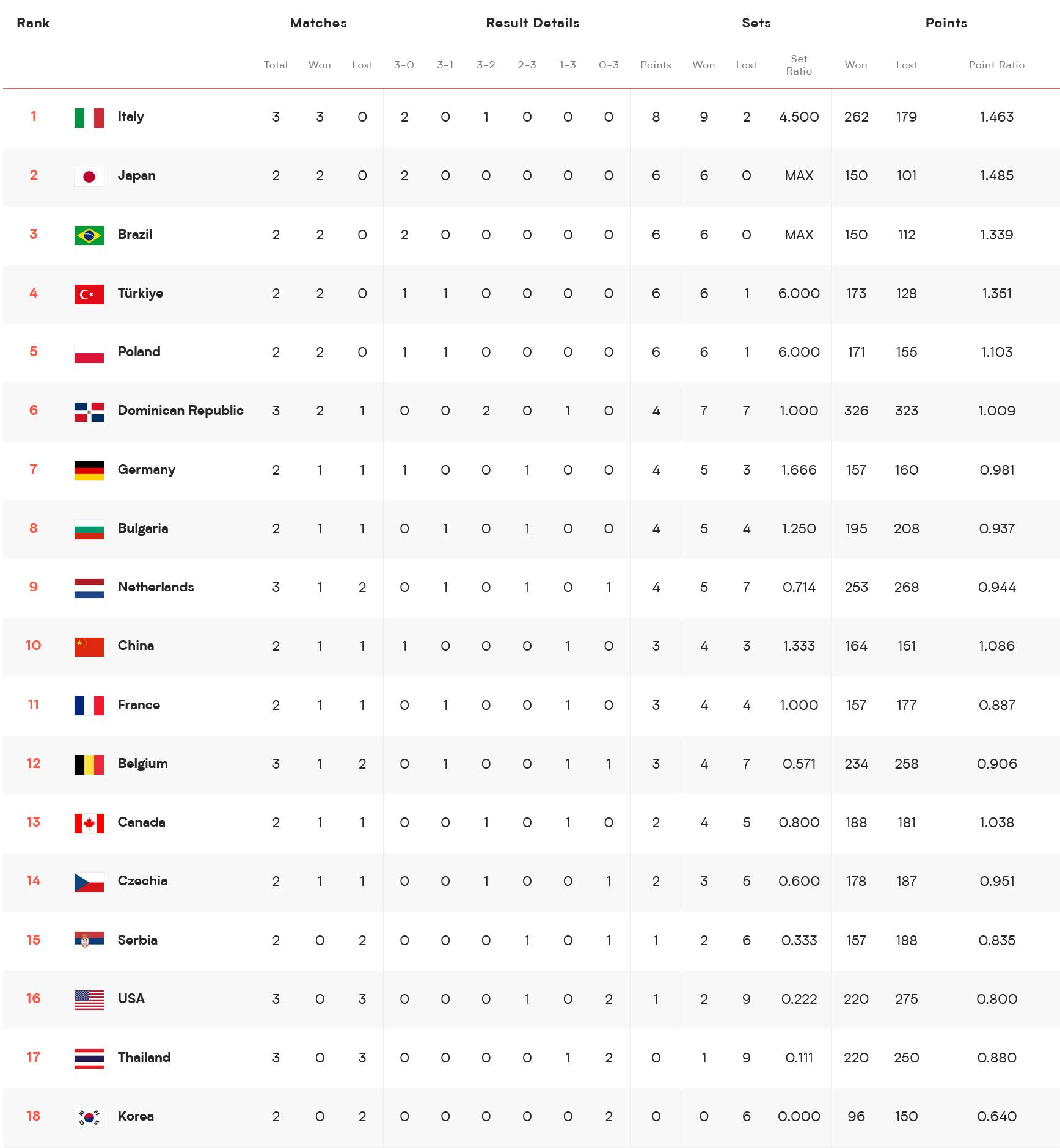Sort by the Set Ratio column header

point(799,65)
